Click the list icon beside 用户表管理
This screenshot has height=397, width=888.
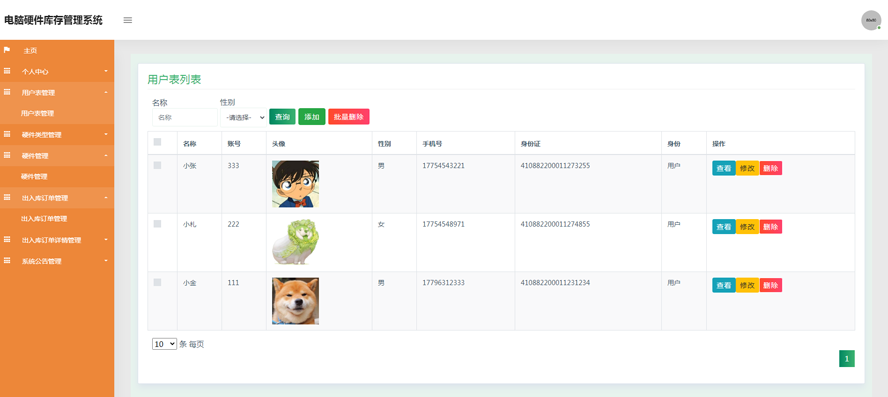7,92
